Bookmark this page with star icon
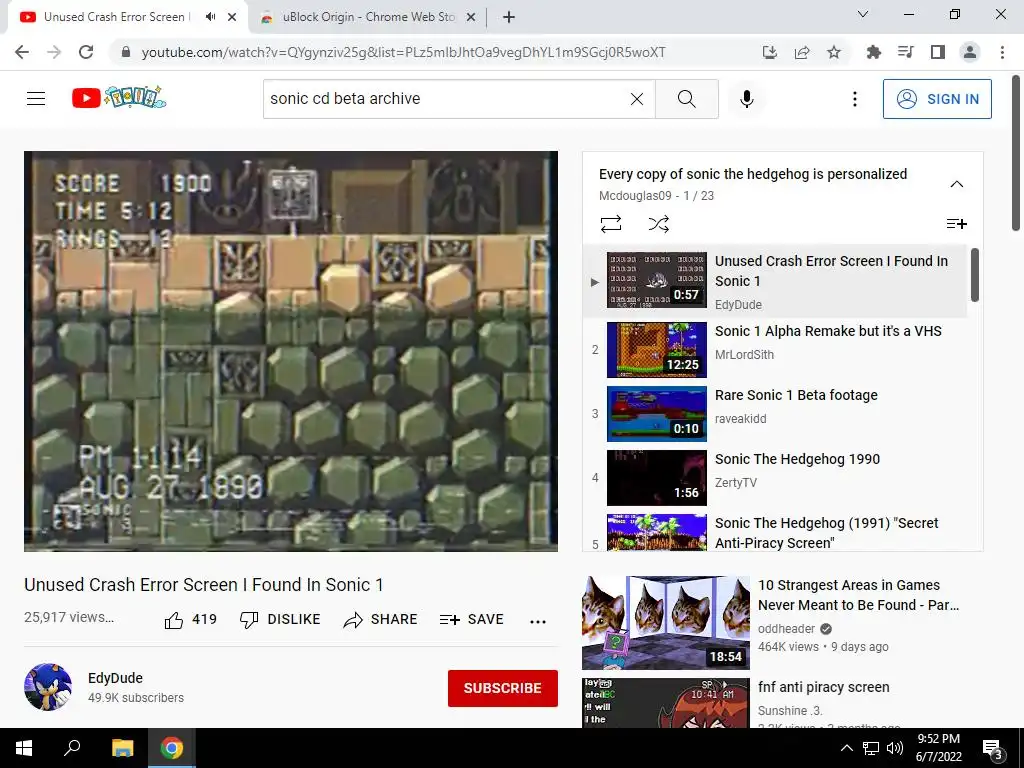Screen dimensions: 1024x768 click(x=834, y=52)
